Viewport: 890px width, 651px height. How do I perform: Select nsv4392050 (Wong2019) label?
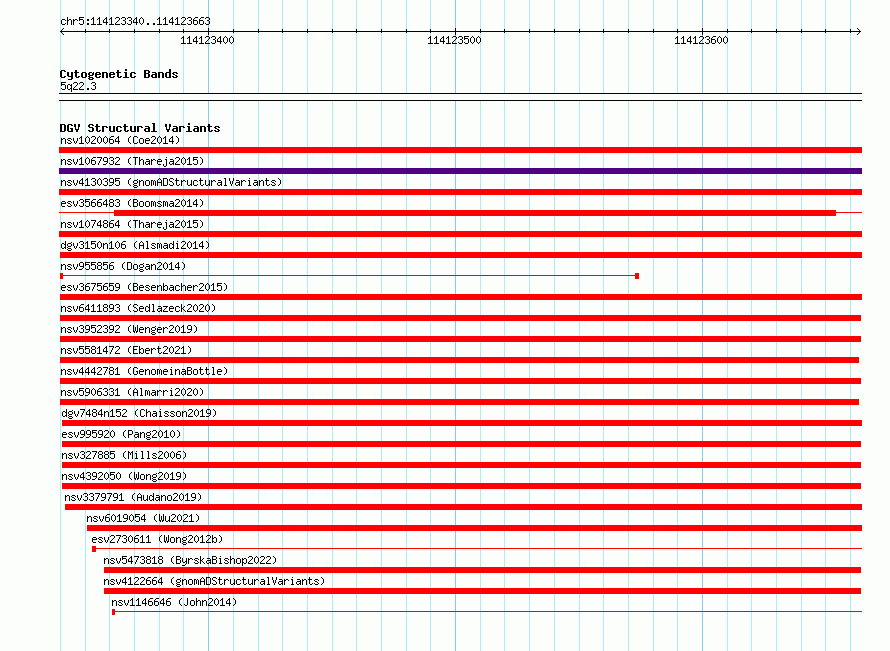pos(124,476)
